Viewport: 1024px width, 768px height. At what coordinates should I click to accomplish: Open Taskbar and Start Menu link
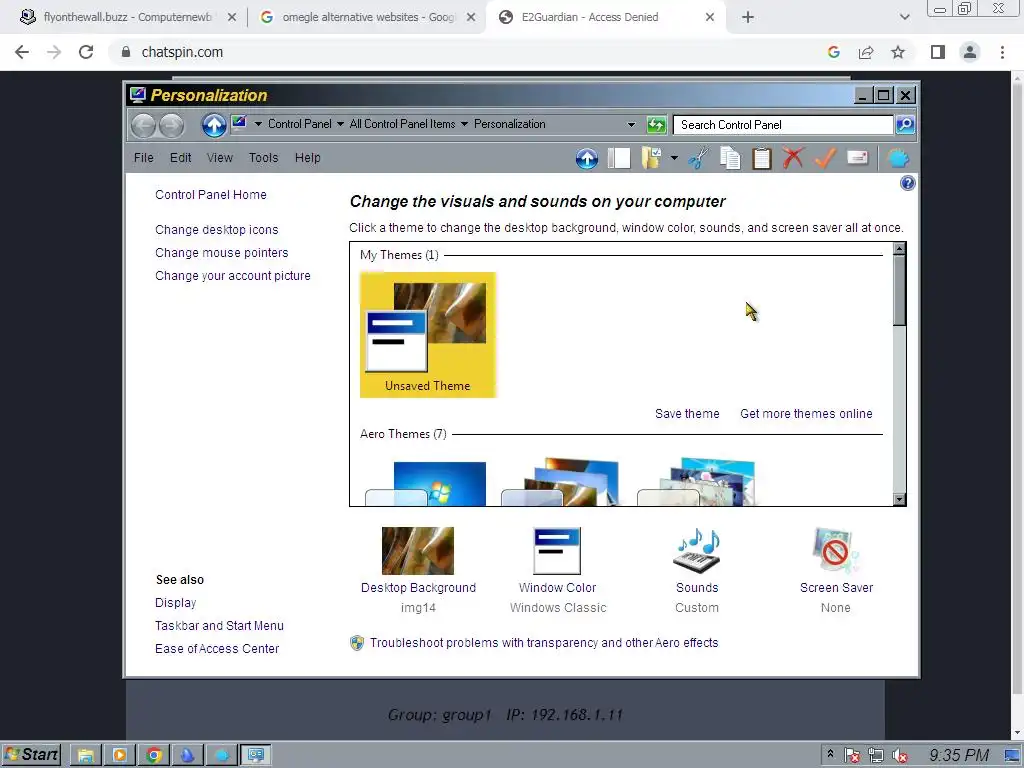pos(219,626)
